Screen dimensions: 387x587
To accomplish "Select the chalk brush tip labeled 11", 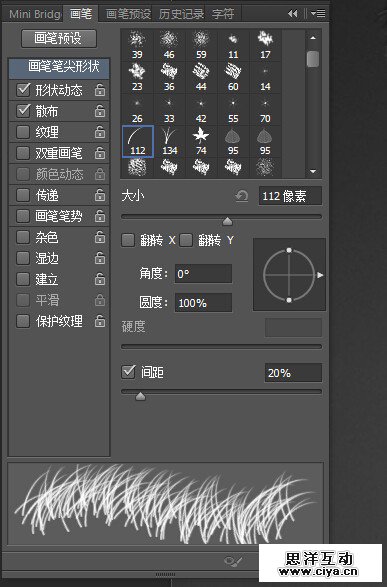I will tap(233, 45).
